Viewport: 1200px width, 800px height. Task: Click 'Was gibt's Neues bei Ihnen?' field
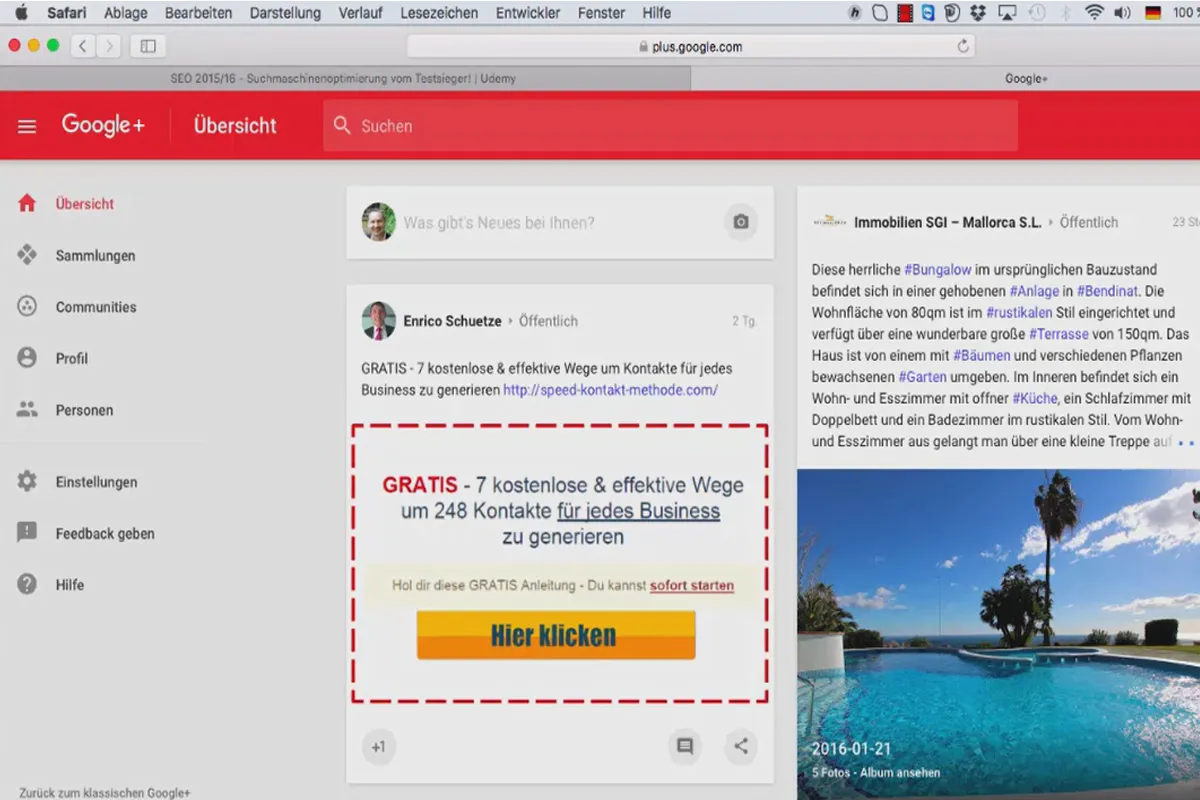(x=499, y=222)
